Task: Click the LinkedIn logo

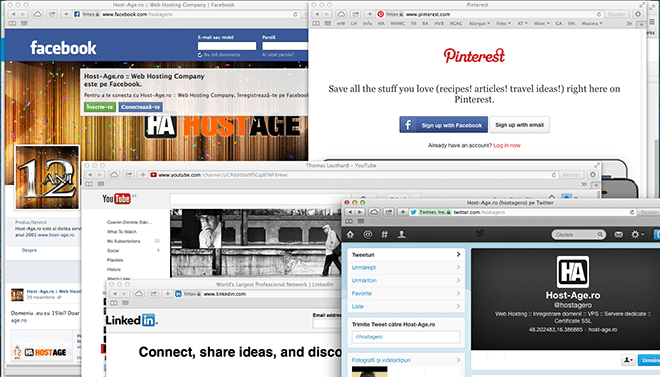Action: [x=131, y=320]
